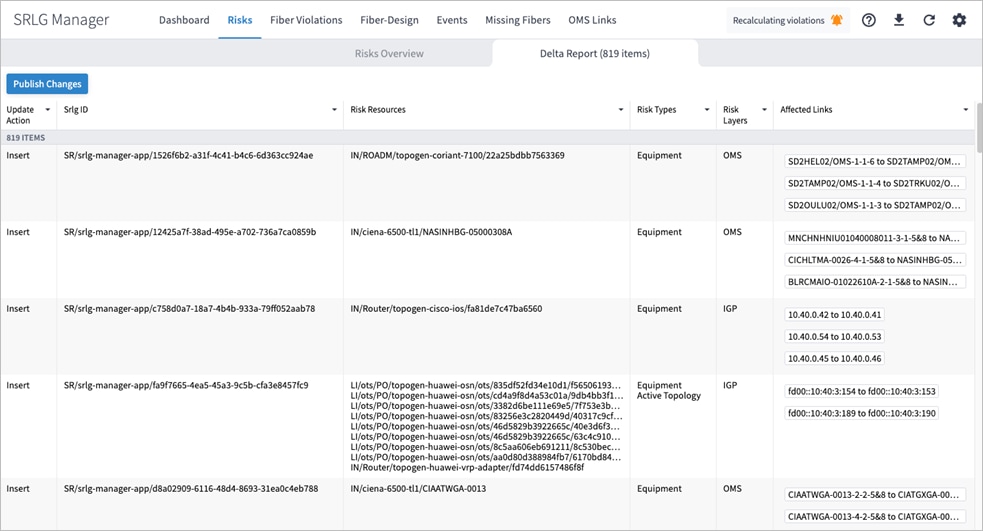983x531 pixels.
Task: Open the Affected Links column dropdown
Action: point(965,110)
